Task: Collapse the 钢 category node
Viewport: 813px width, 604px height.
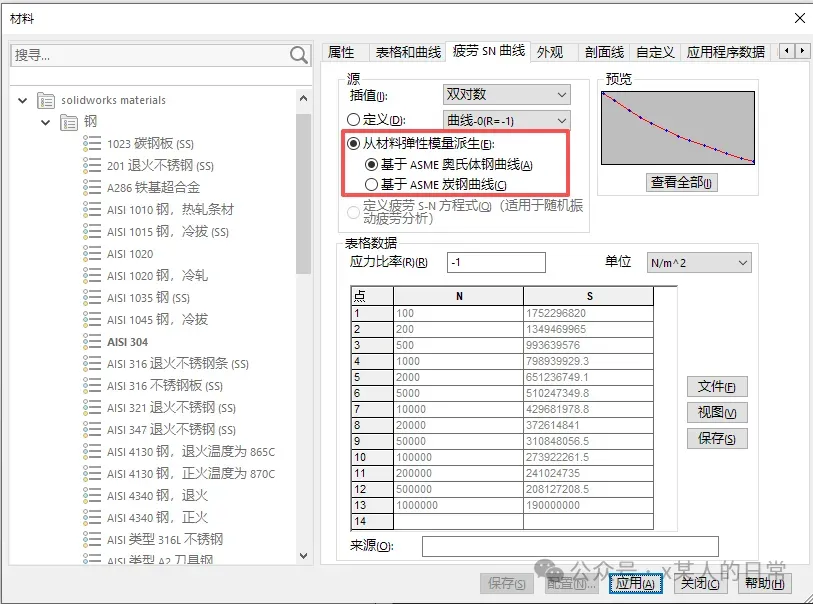Action: point(46,122)
